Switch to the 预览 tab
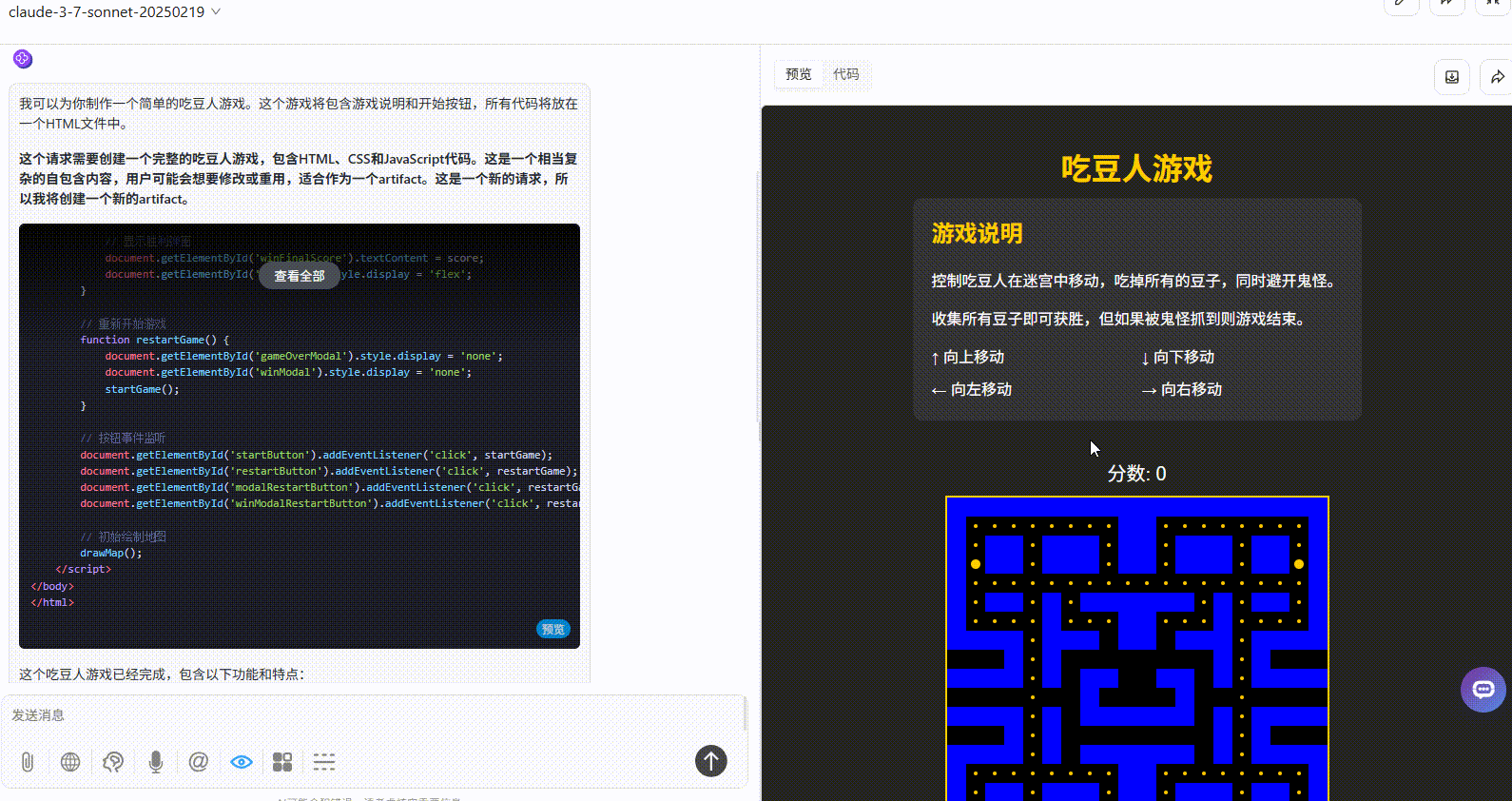Screen dimensions: 1512x801 click(x=799, y=74)
